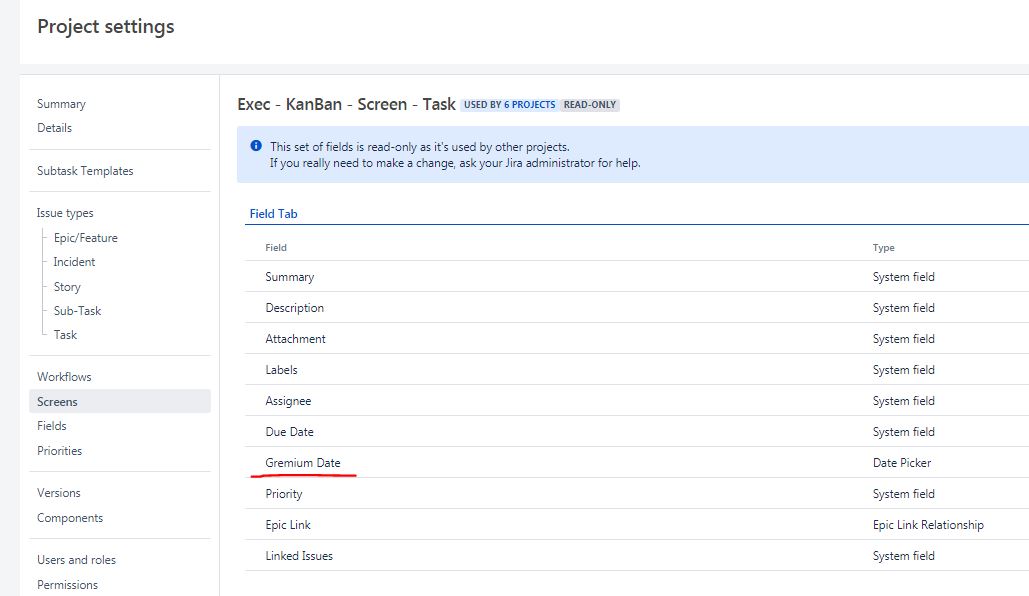
Task: Click the Epic Link field row
Action: [x=637, y=525]
